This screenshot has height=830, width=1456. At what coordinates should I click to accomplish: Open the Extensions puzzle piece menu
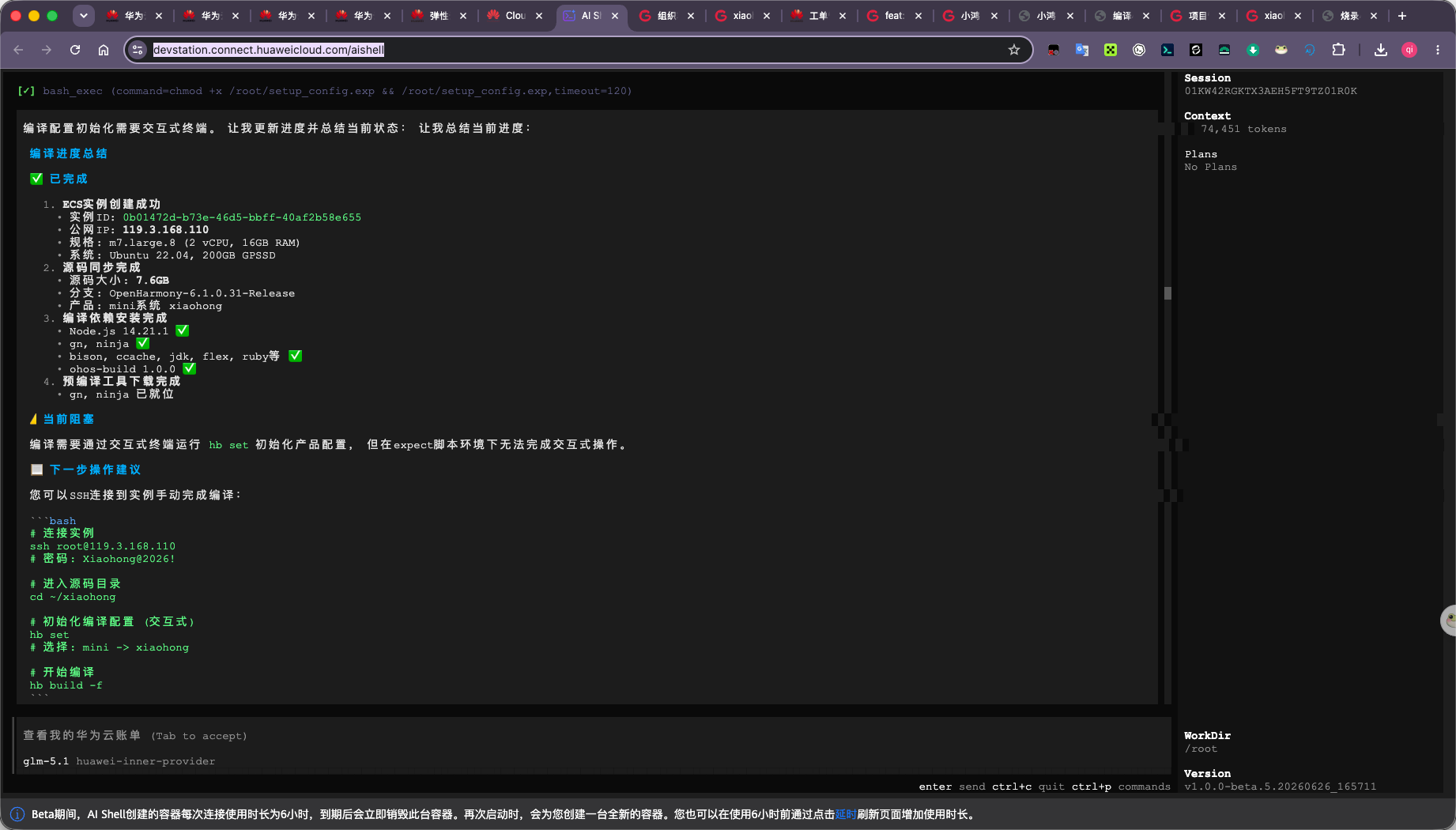pos(1338,50)
